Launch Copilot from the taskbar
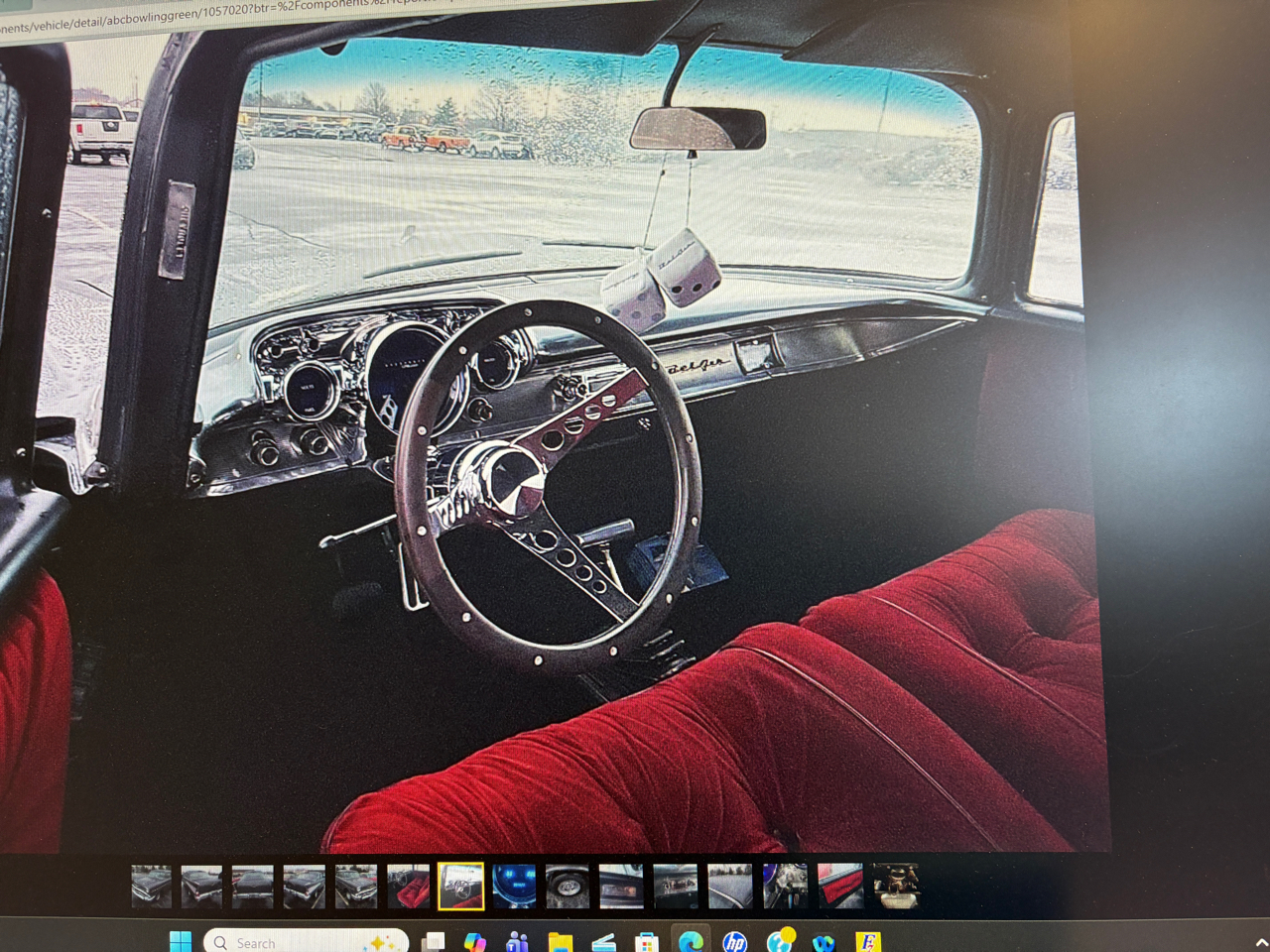 pyautogui.click(x=474, y=941)
